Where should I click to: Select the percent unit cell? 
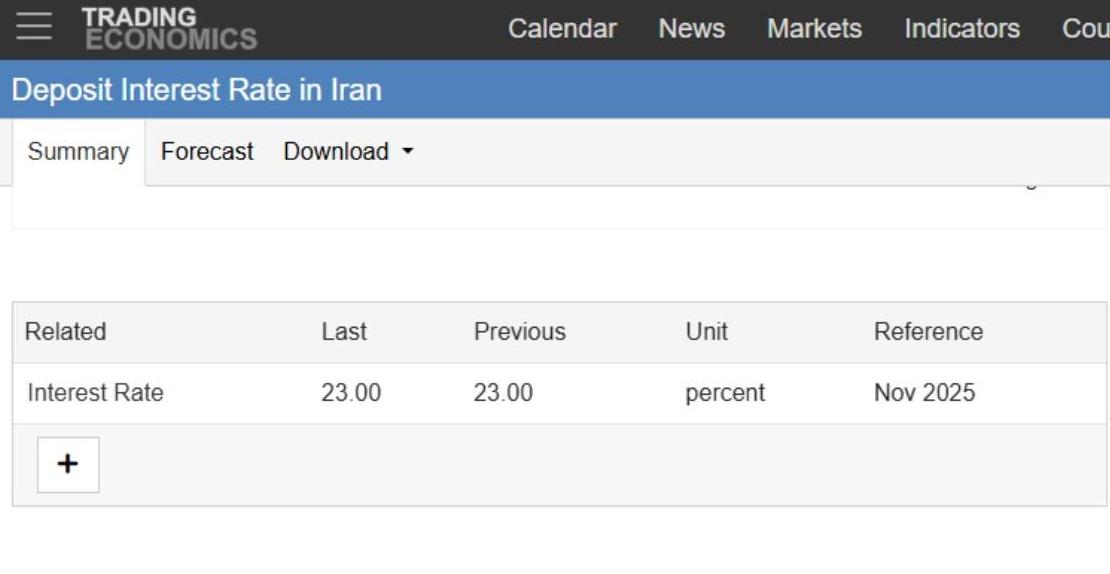pyautogui.click(x=725, y=393)
